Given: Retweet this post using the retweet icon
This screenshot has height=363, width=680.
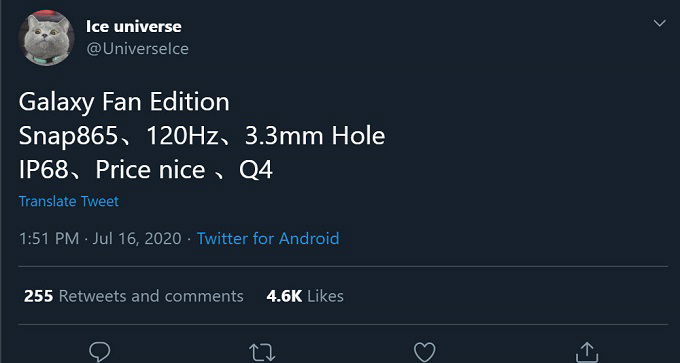Looking at the screenshot, I should (262, 353).
